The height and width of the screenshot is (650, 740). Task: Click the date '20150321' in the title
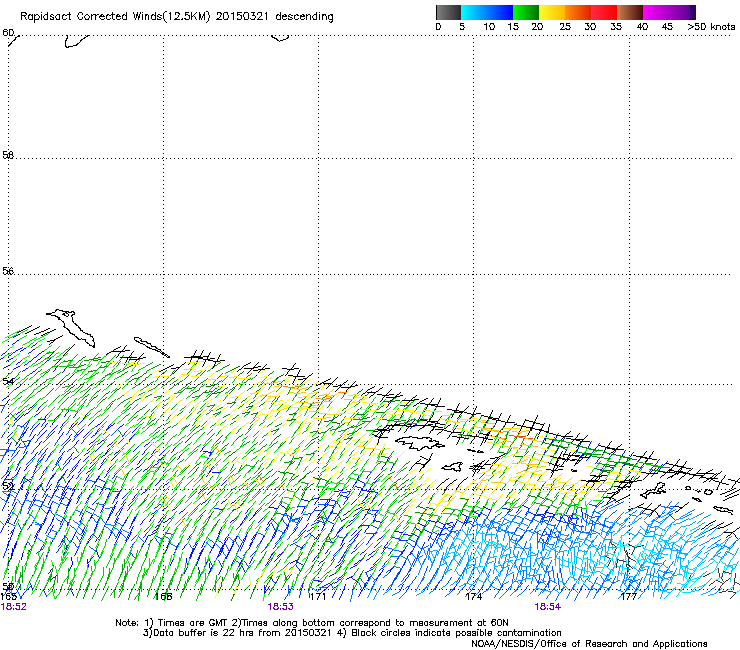(x=242, y=16)
